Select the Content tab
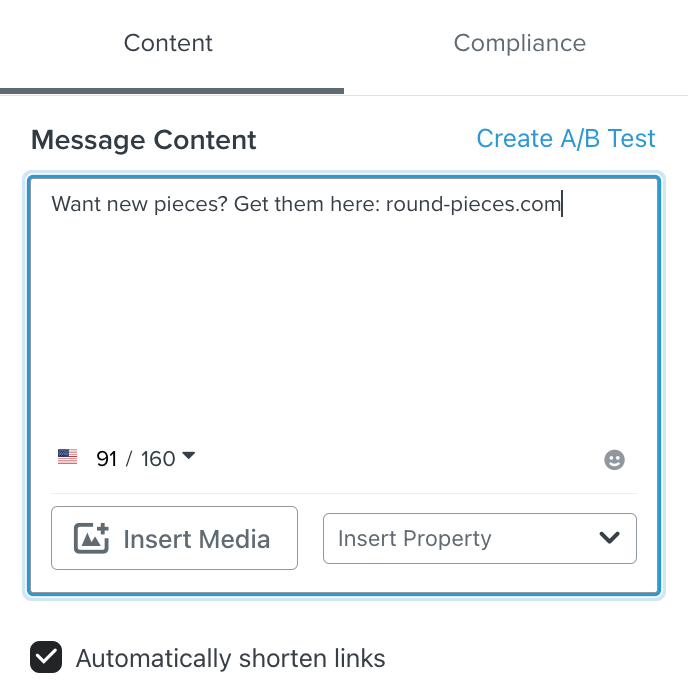The height and width of the screenshot is (692, 688). coord(168,44)
